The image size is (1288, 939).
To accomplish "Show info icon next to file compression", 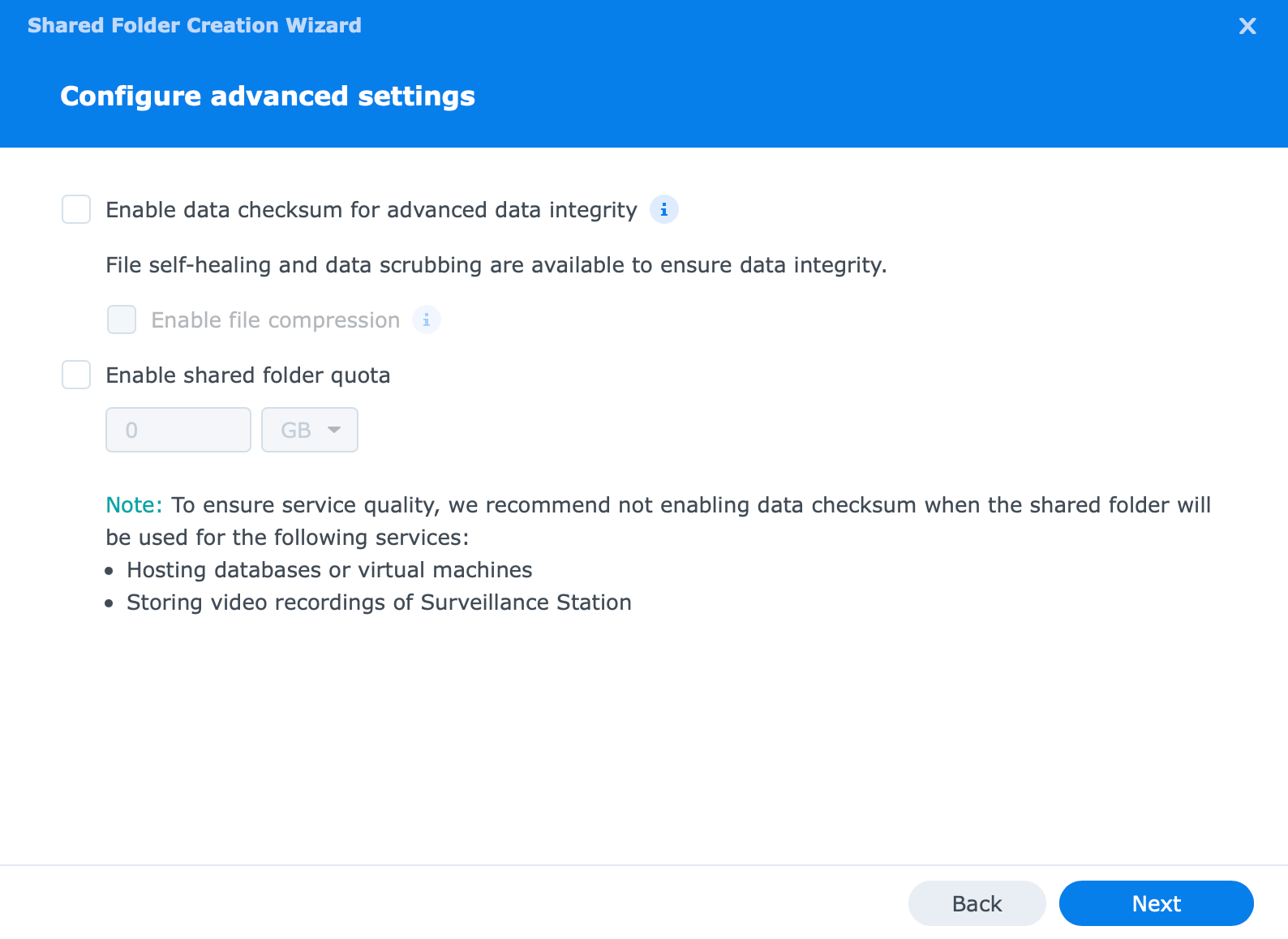I will pos(427,320).
